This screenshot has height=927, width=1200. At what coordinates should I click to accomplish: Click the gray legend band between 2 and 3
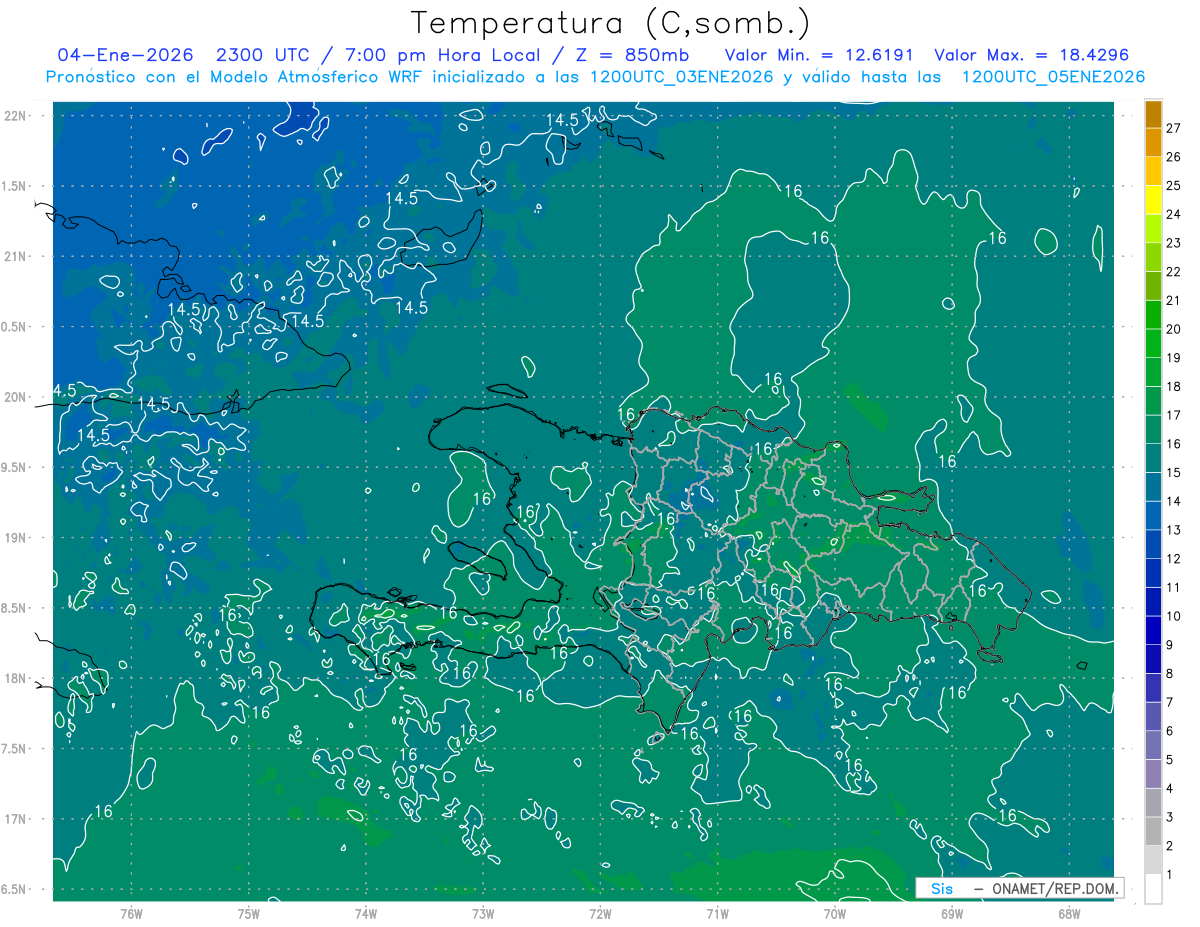[1153, 831]
